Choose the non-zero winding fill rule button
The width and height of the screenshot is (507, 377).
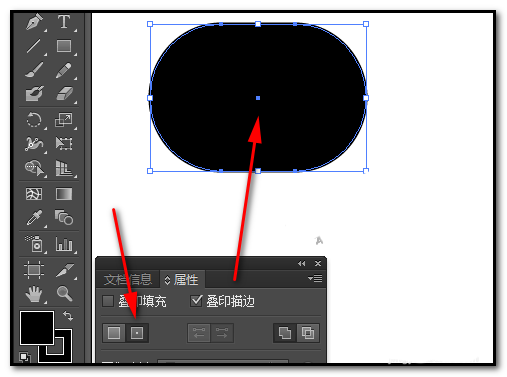(x=285, y=333)
